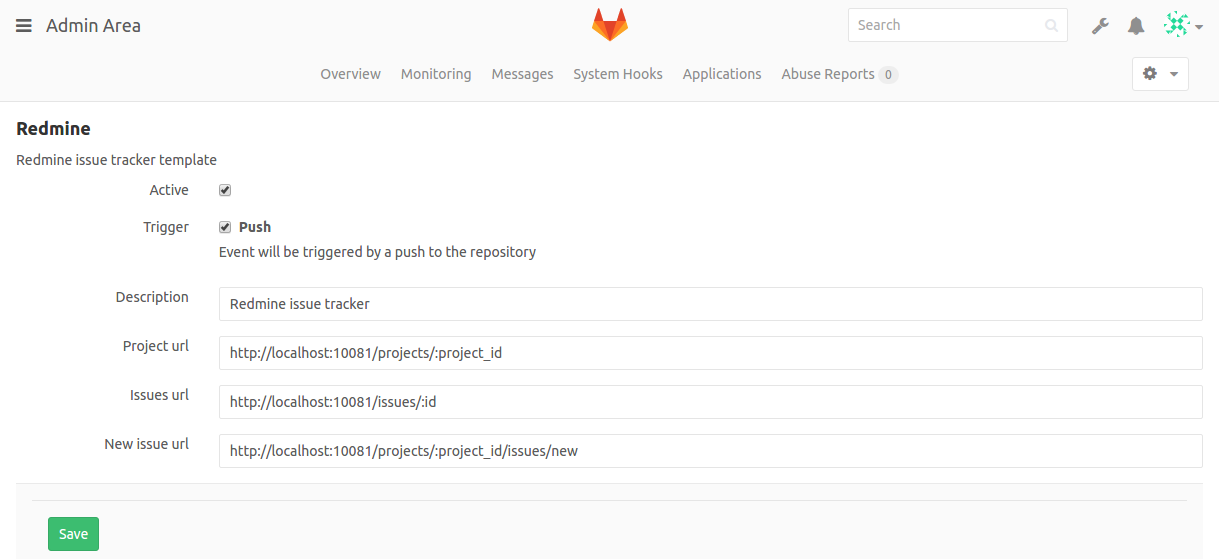Open the Overview tab

tap(350, 74)
